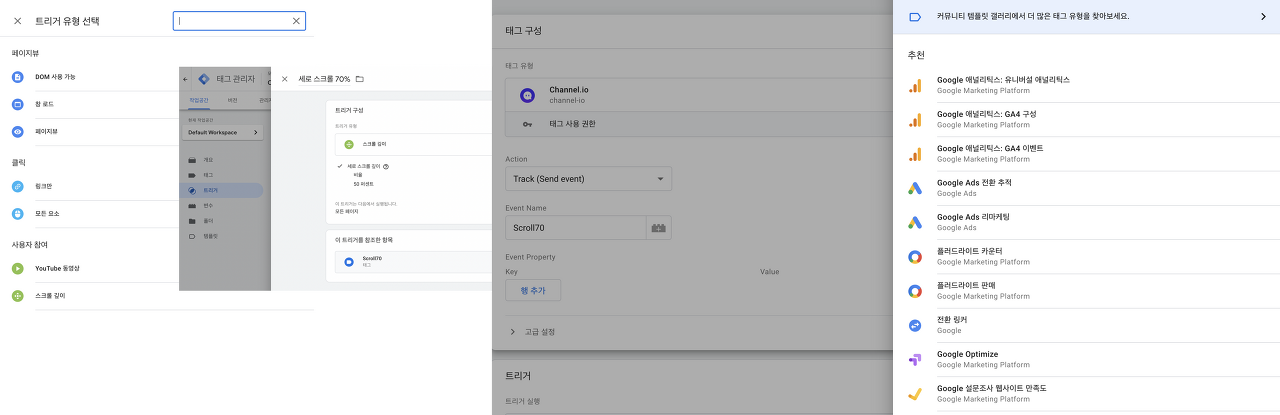Choose the 페이지뷰 trigger eye icon
The height and width of the screenshot is (415, 1280).
tap(17, 131)
